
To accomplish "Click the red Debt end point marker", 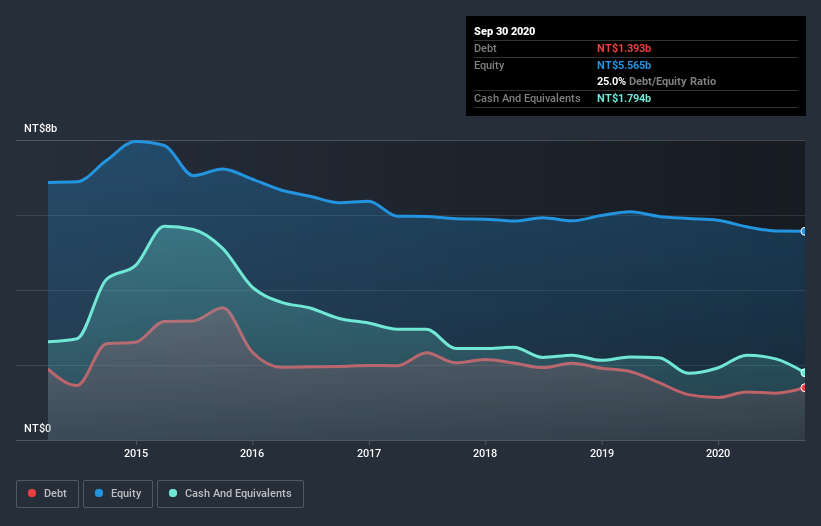I will point(804,388).
